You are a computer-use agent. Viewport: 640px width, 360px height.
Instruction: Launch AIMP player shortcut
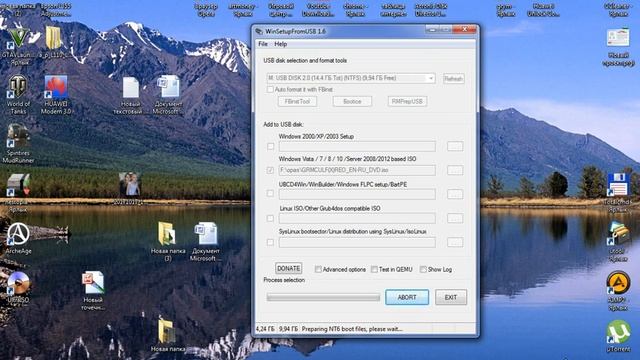tap(618, 282)
